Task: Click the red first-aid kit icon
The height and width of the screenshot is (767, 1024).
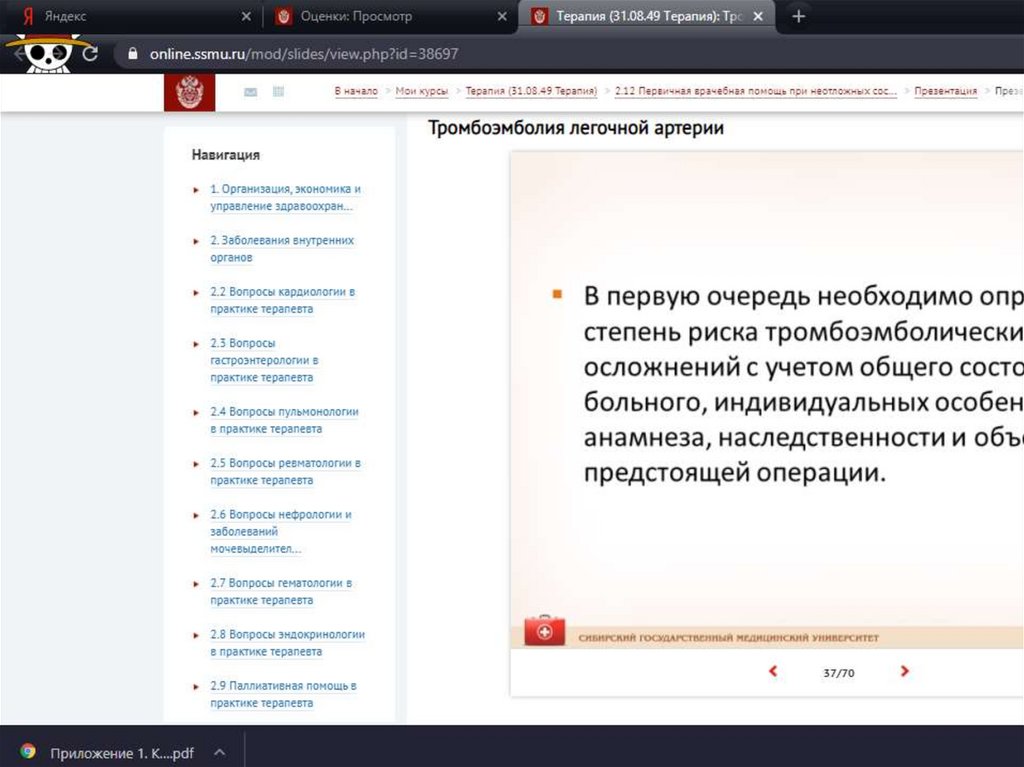Action: (545, 631)
